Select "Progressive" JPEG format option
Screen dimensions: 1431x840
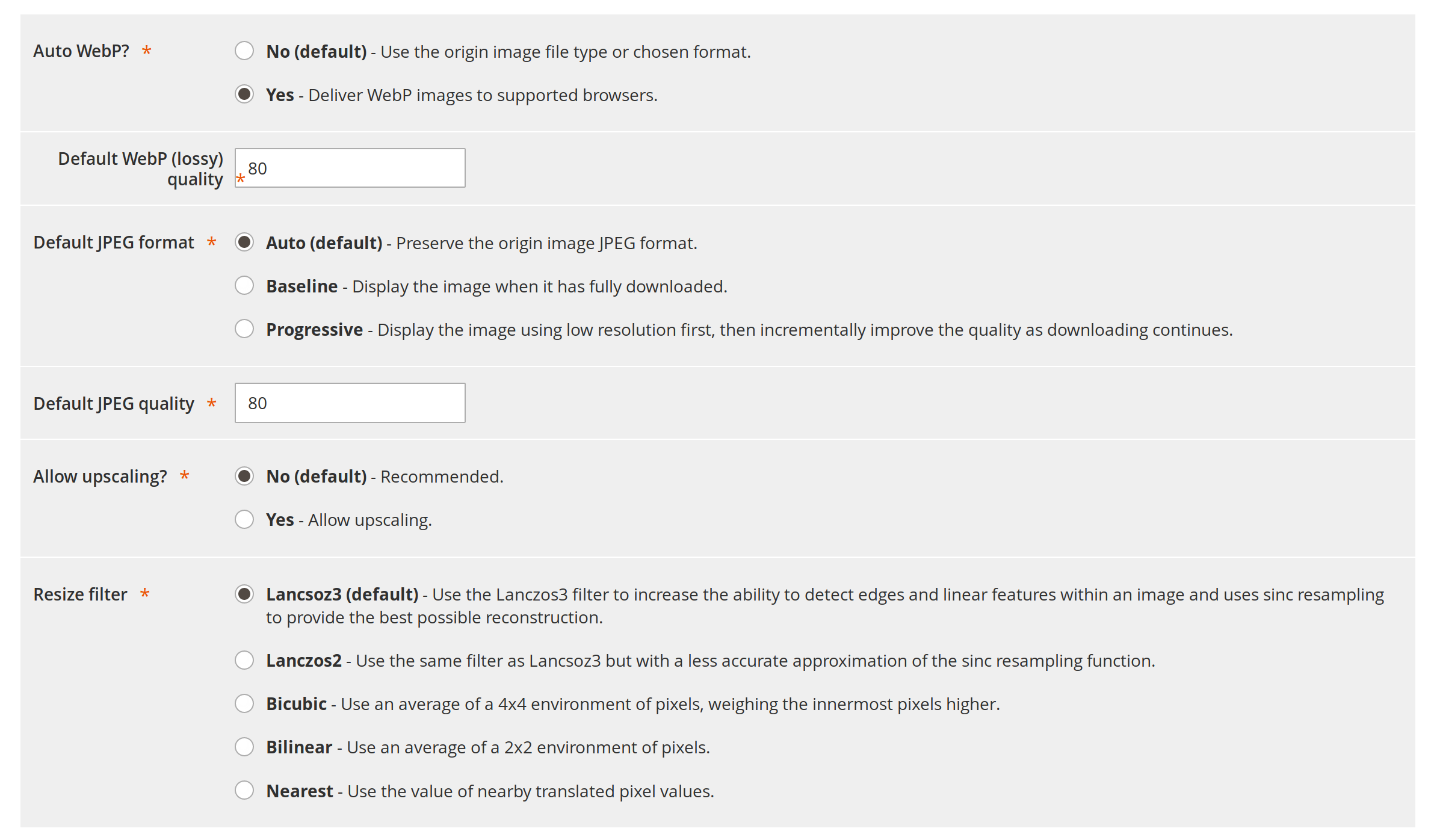pyautogui.click(x=244, y=329)
